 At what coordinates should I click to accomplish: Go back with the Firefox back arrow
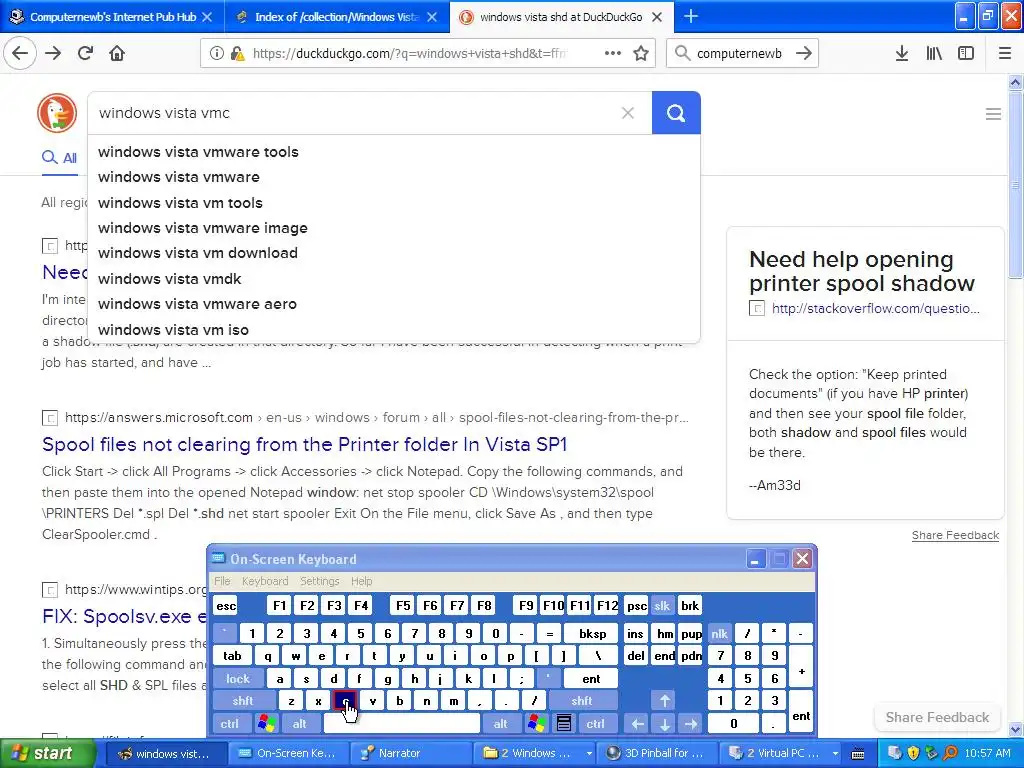click(20, 54)
